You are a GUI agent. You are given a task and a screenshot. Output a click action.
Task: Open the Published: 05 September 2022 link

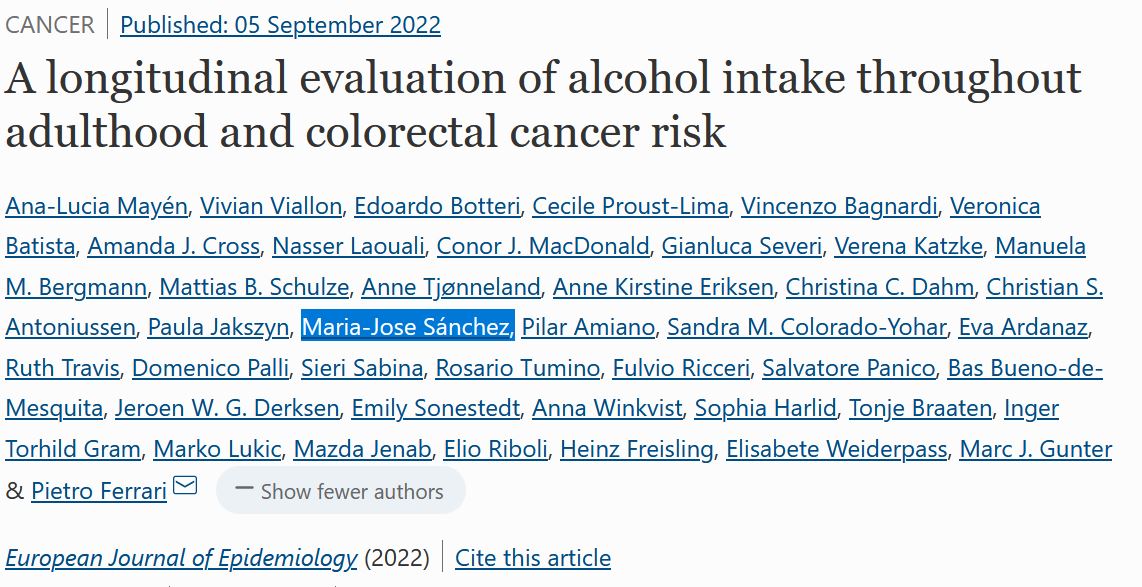(x=280, y=25)
